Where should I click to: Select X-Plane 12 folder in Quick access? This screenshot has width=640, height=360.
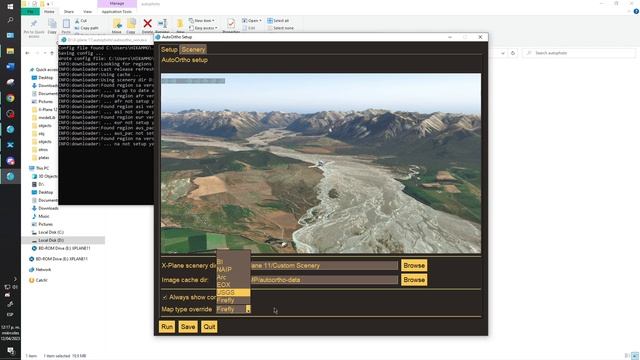click(44, 109)
